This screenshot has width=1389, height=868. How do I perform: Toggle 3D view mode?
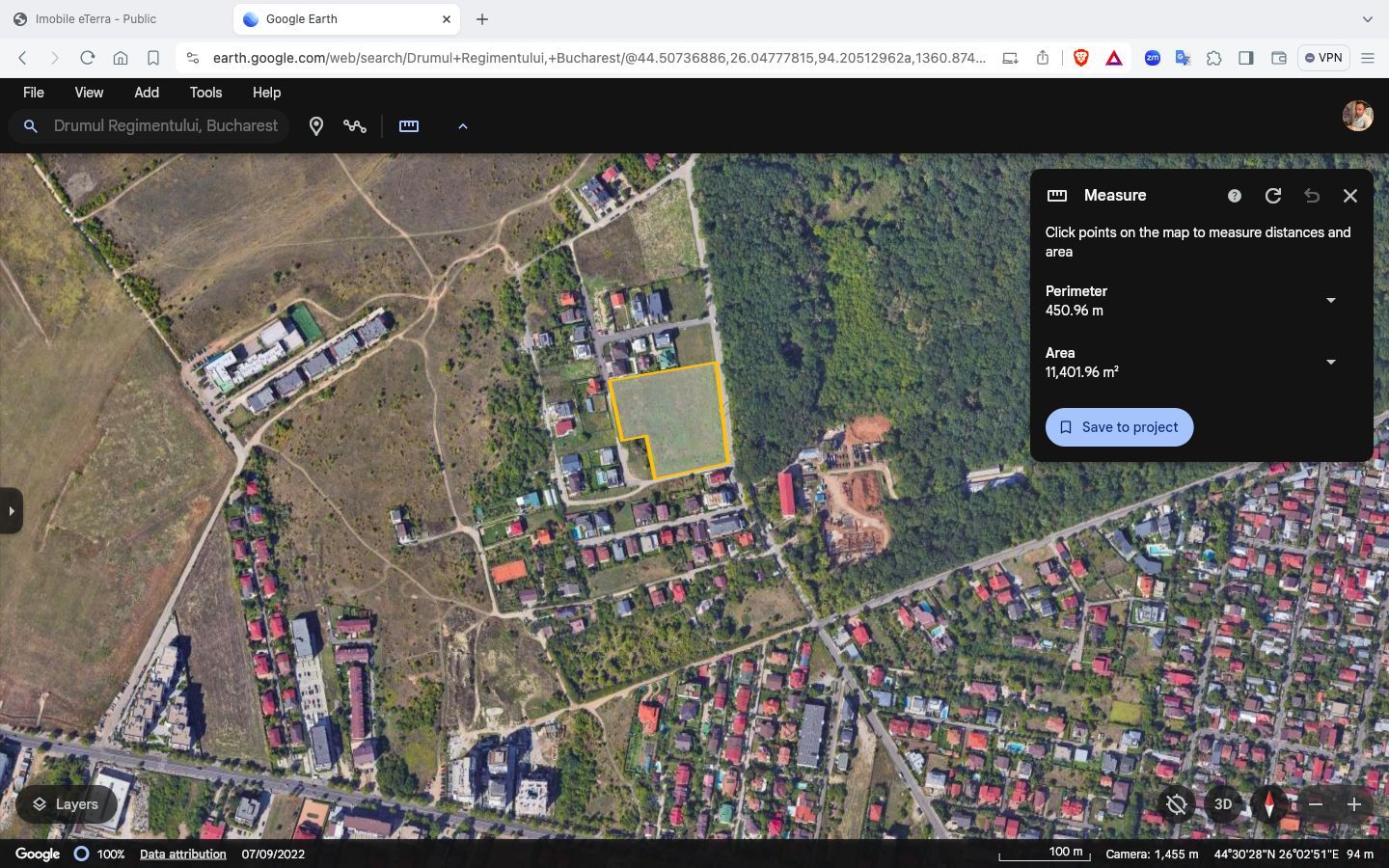(1223, 804)
